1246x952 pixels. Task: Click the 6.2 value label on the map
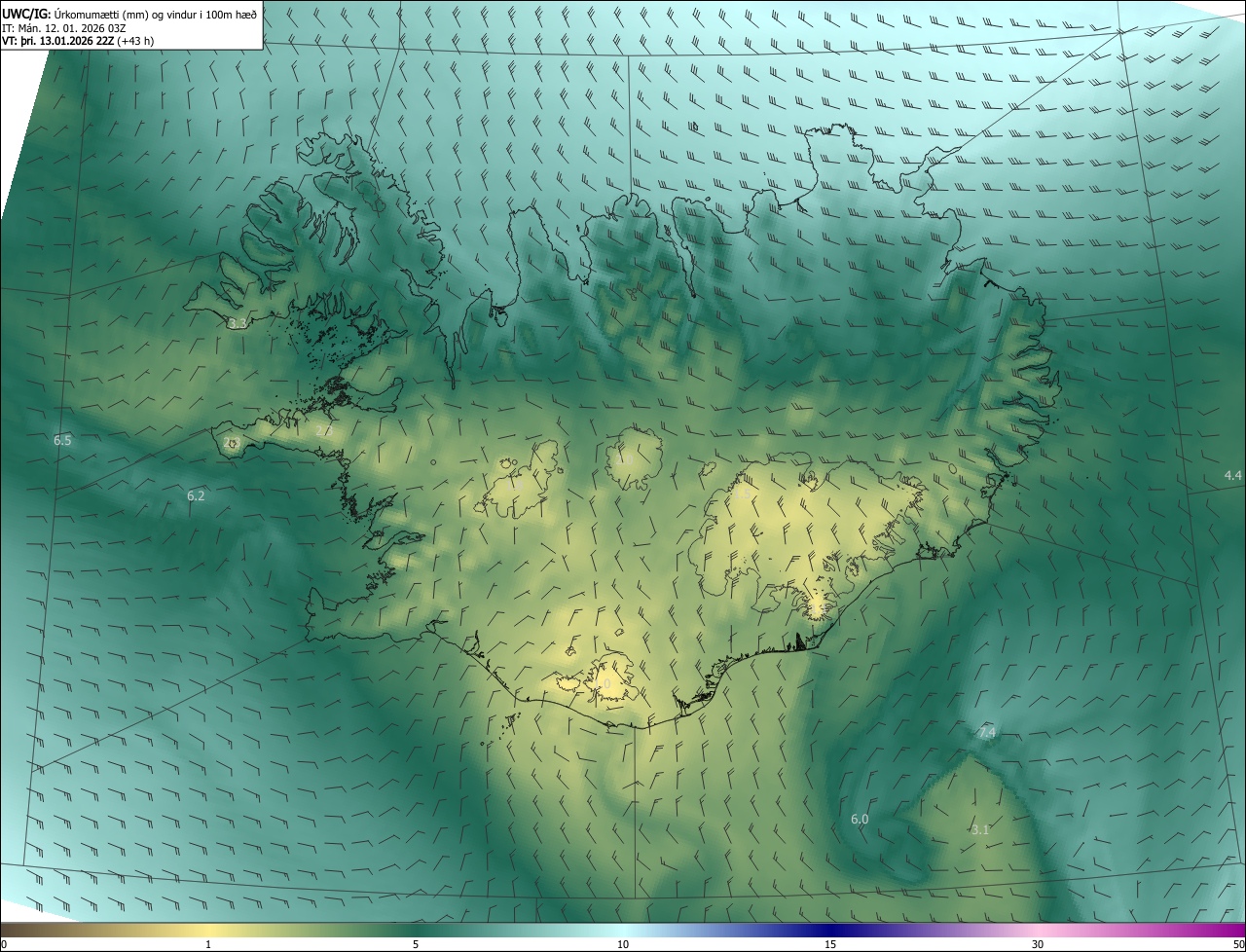pos(196,495)
